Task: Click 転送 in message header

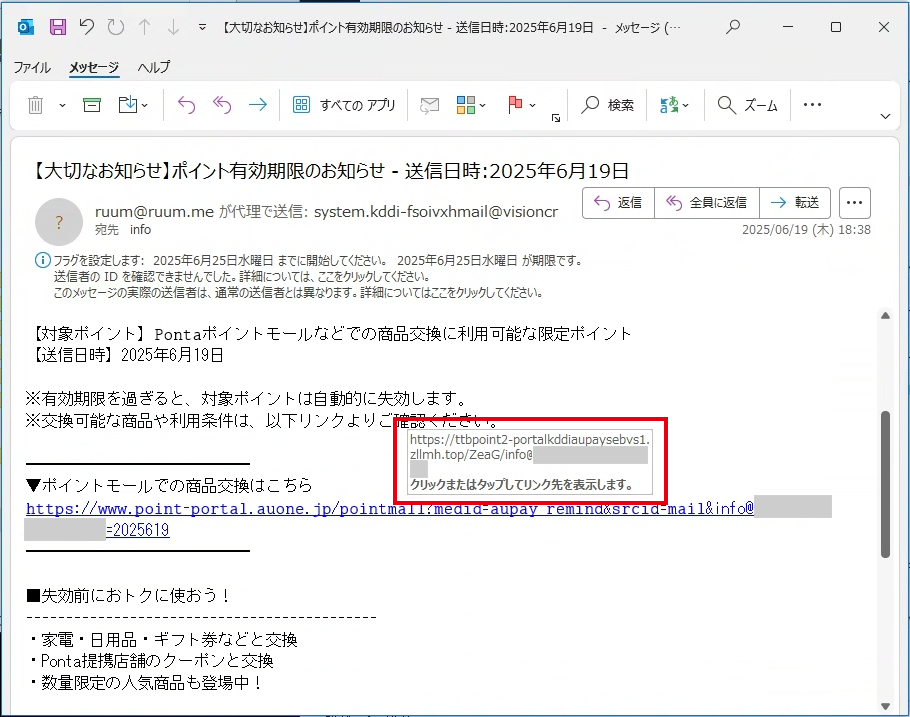Action: point(795,203)
